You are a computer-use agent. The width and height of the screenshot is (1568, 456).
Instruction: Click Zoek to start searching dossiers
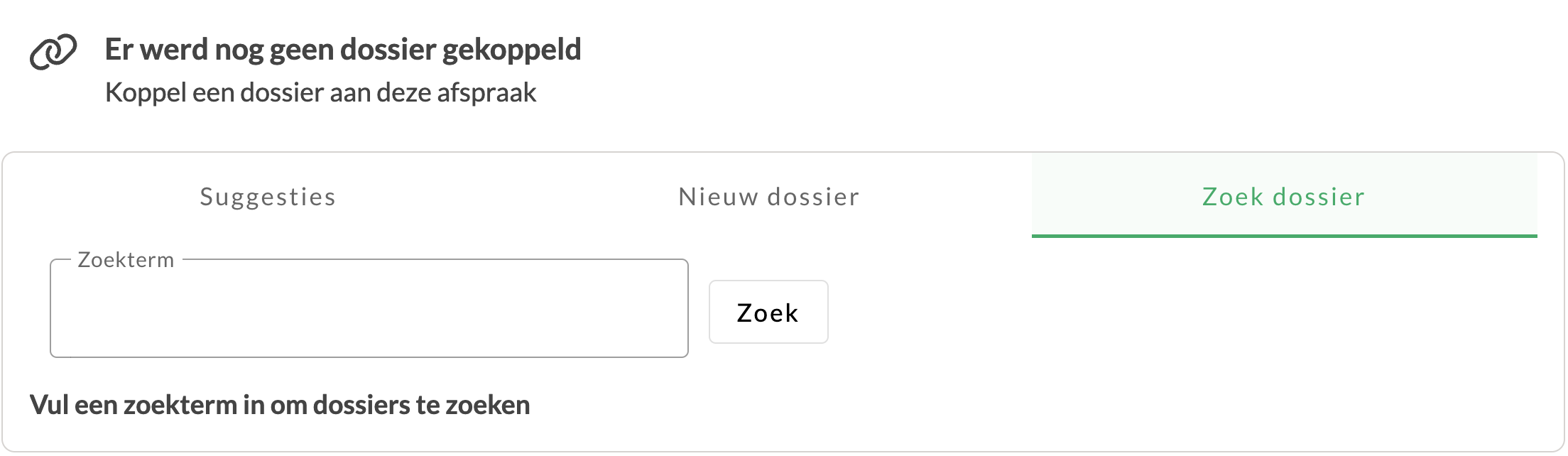click(x=768, y=312)
